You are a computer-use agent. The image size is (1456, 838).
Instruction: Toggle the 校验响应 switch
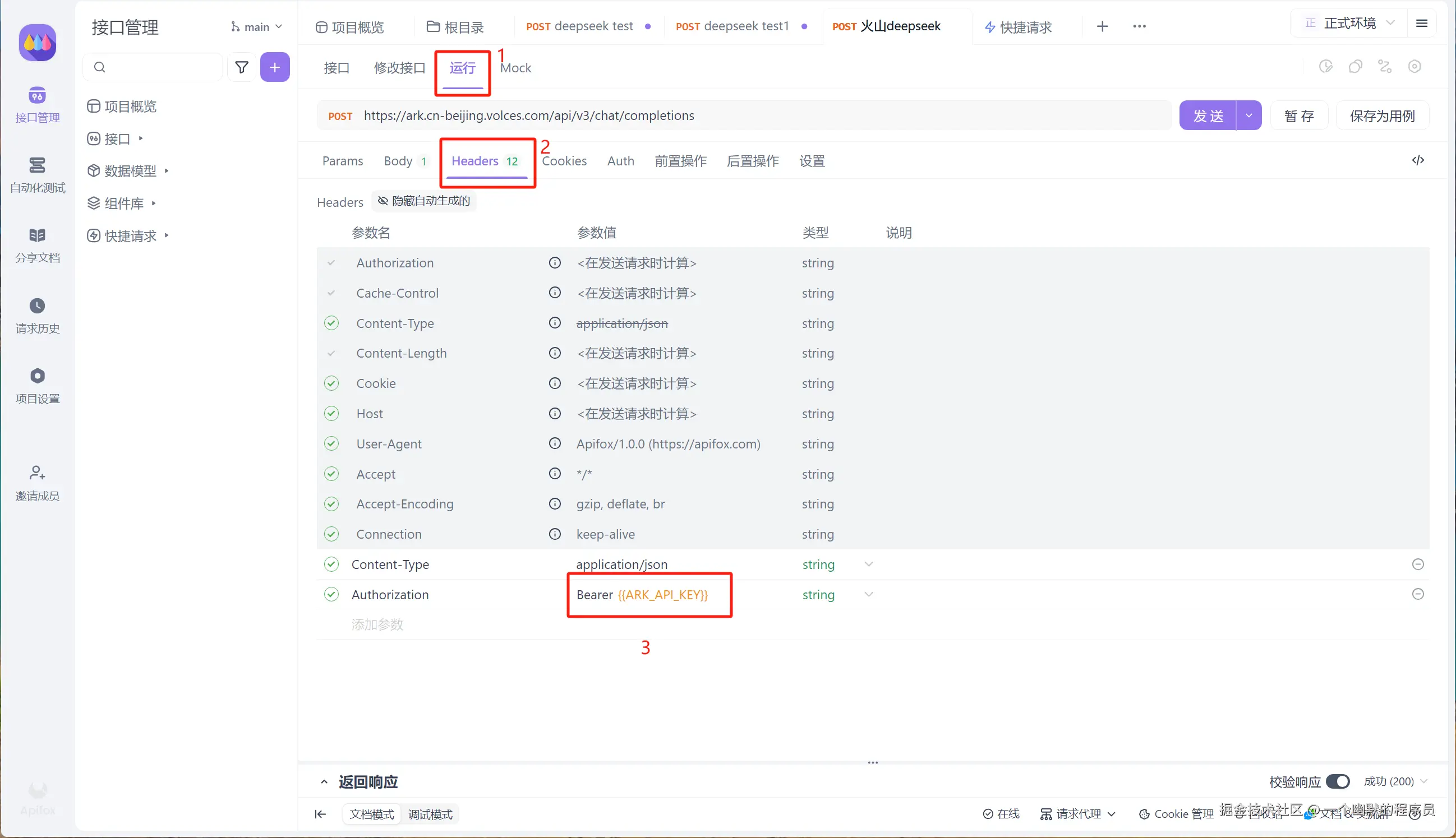pyautogui.click(x=1337, y=781)
